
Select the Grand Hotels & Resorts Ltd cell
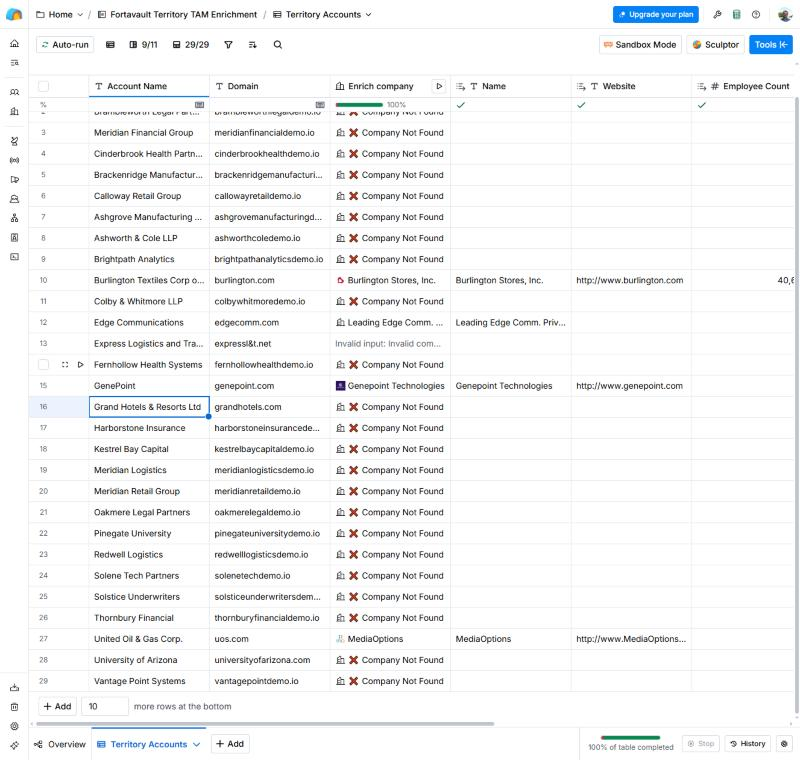point(149,407)
